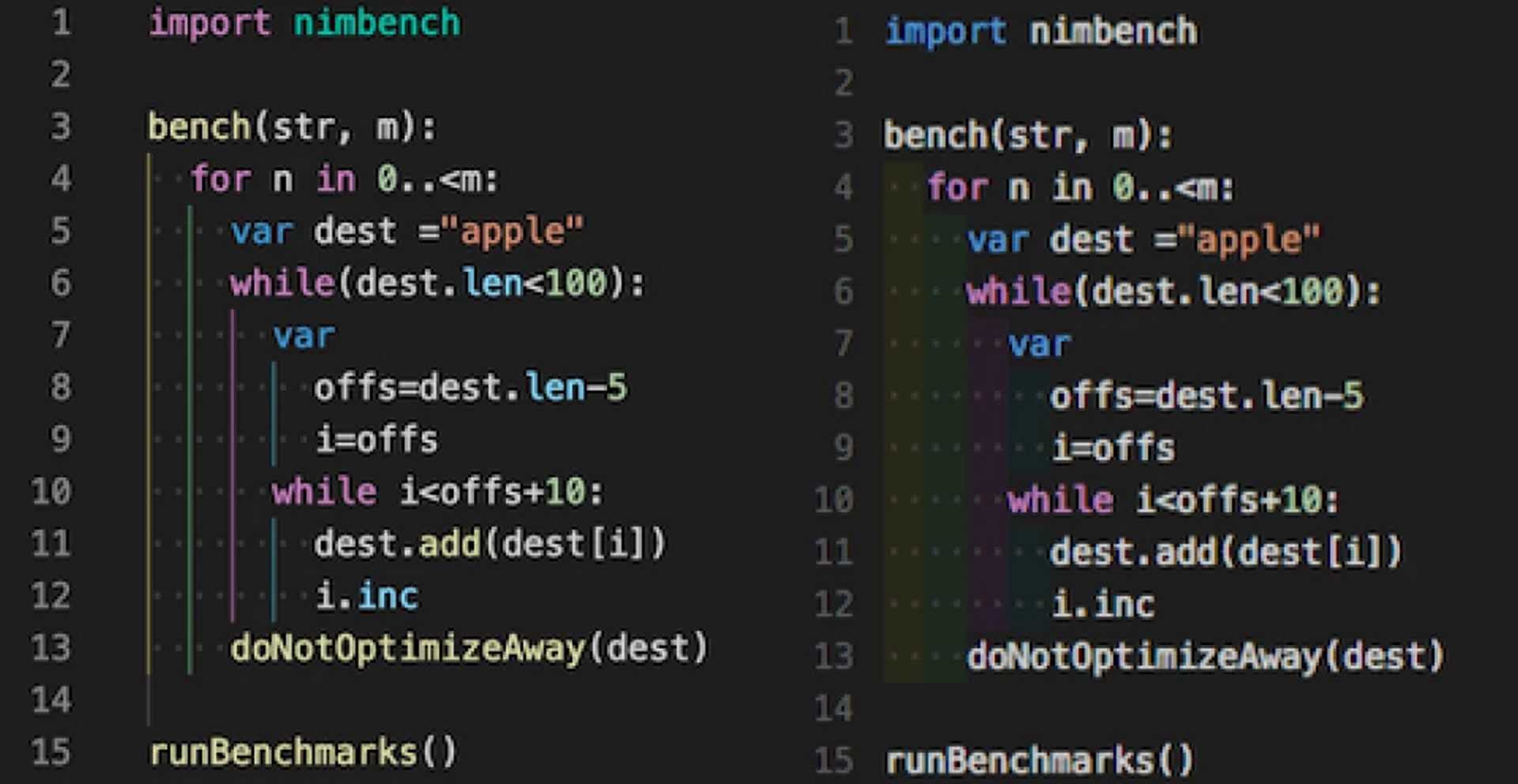Click 'import nimbench' in the left editor
This screenshot has height=784, width=1518.
[304, 24]
